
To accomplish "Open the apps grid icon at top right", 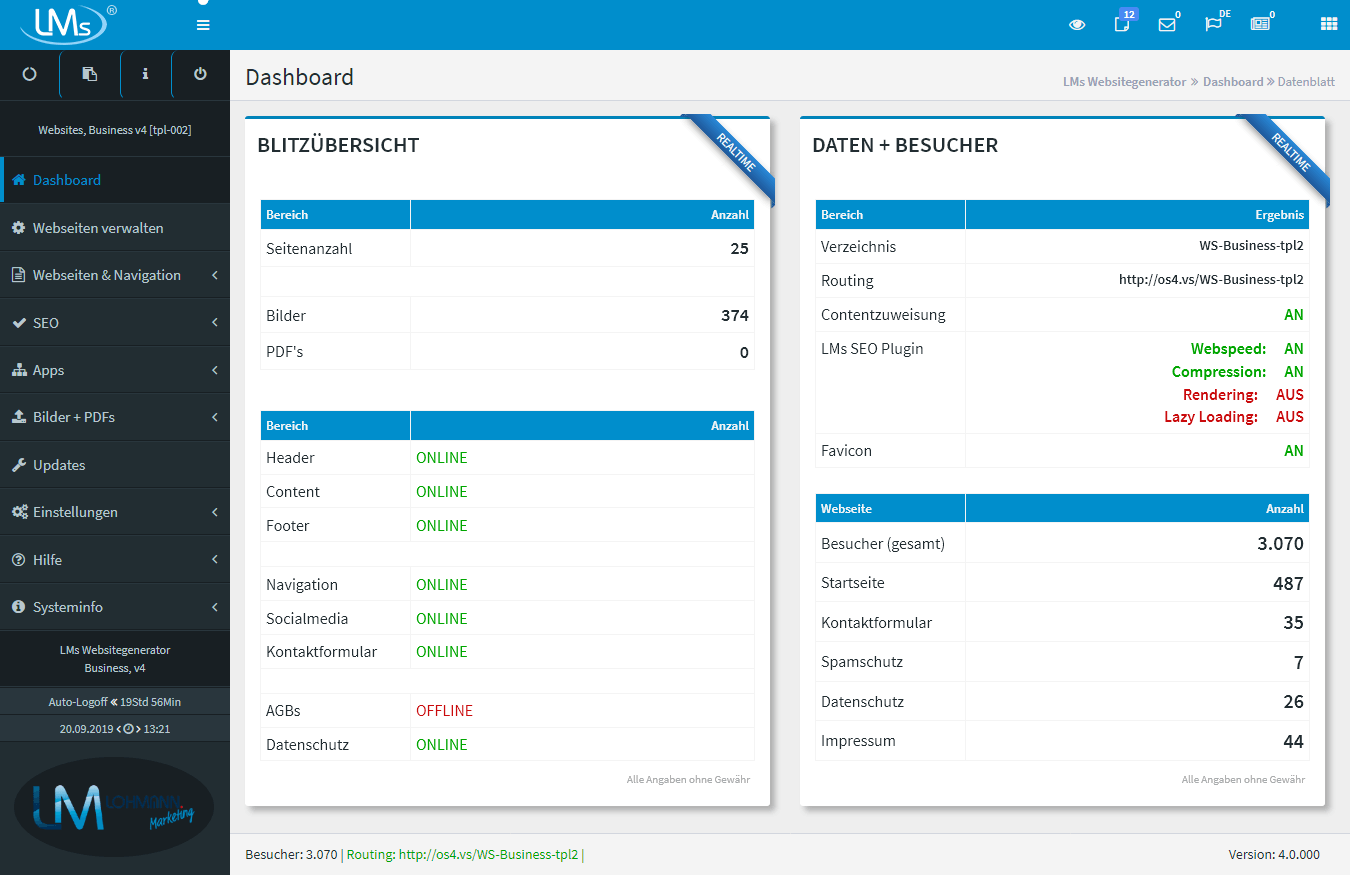I will 1328,24.
